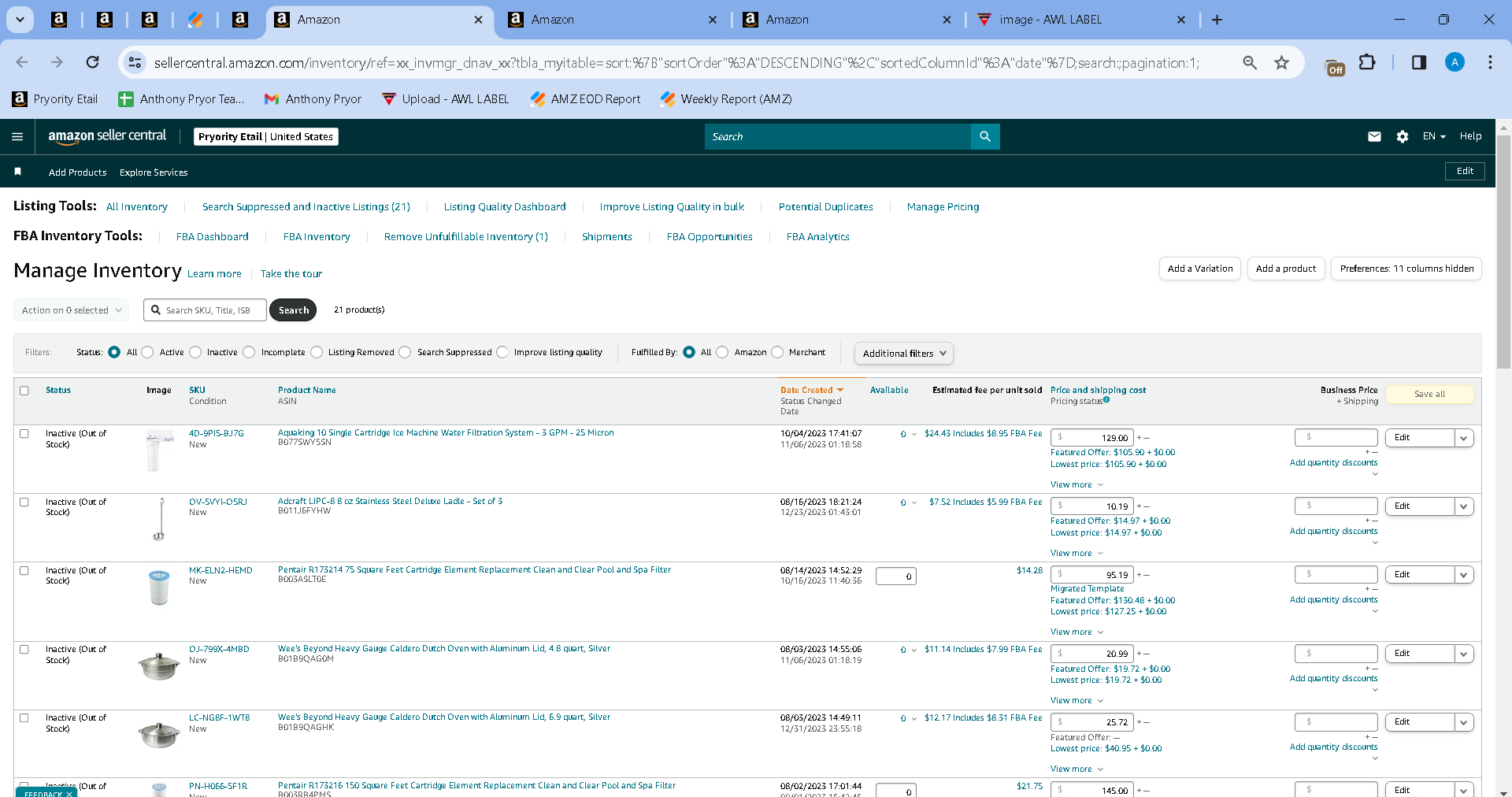Viewport: 1512px width, 797px height.
Task: Open settings gear icon in Seller Central
Action: point(1402,136)
